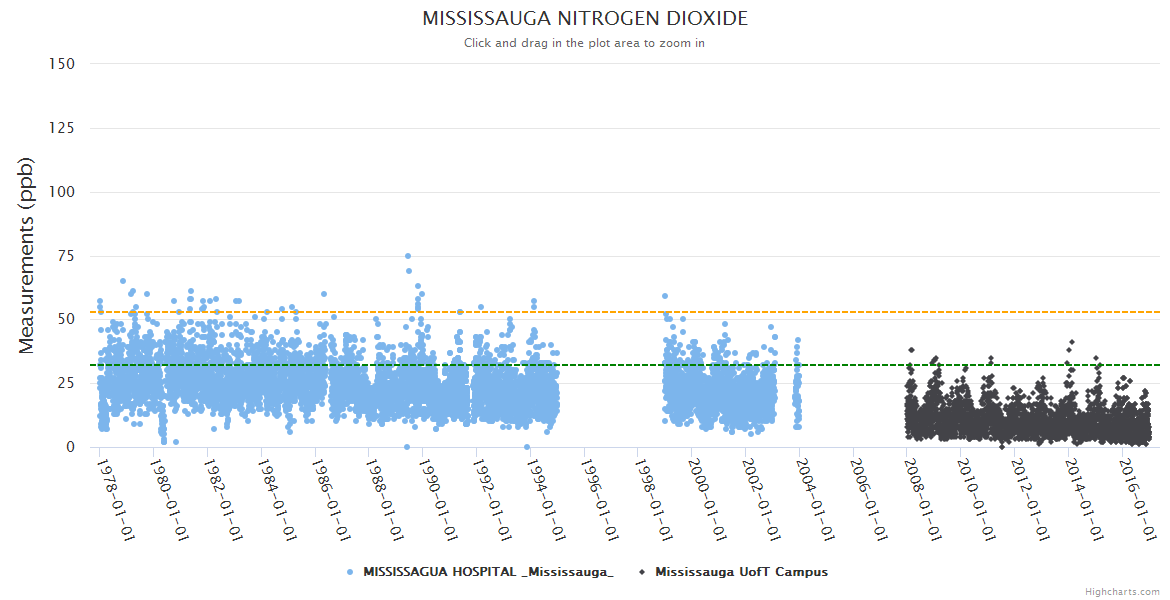The image size is (1170, 600).
Task: Click the 1978-01-01 x-axis label
Action: coord(115,498)
